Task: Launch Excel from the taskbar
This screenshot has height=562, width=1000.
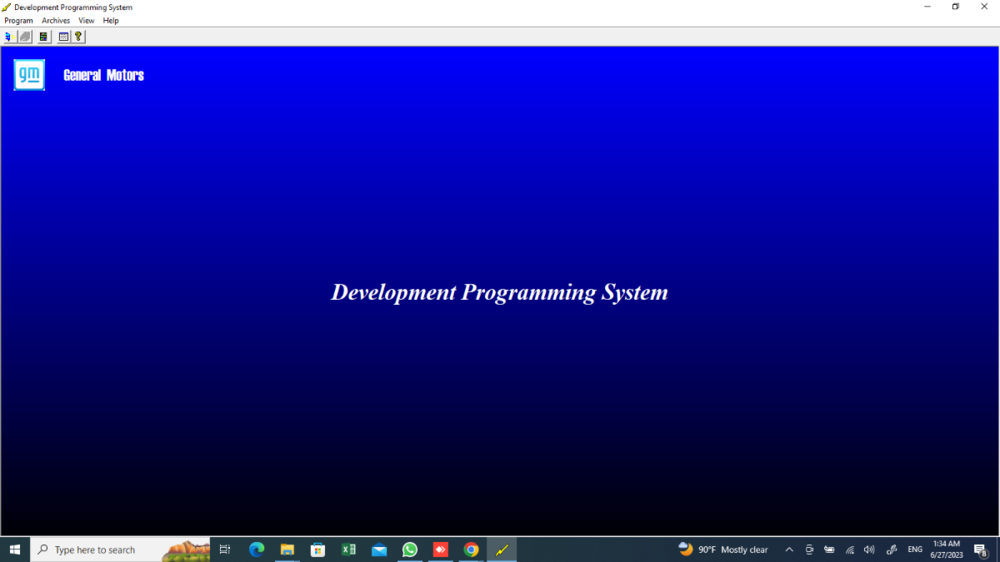Action: (348, 549)
